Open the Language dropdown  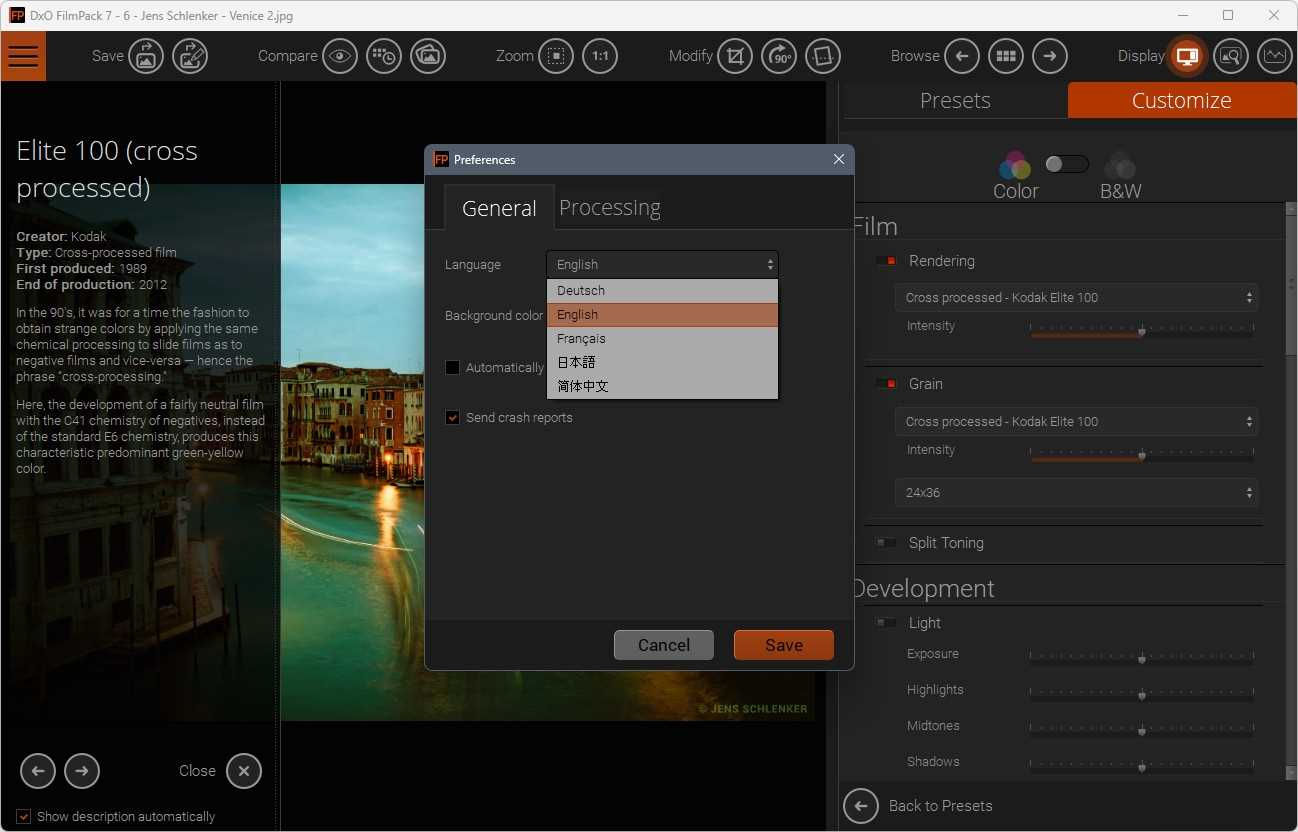(x=662, y=264)
